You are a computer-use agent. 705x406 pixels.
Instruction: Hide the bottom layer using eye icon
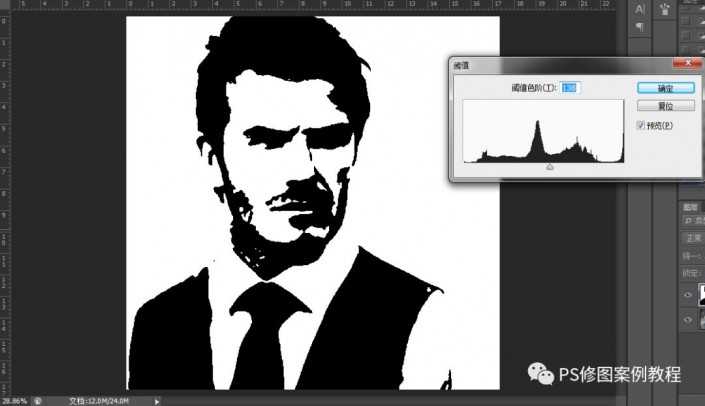688,321
